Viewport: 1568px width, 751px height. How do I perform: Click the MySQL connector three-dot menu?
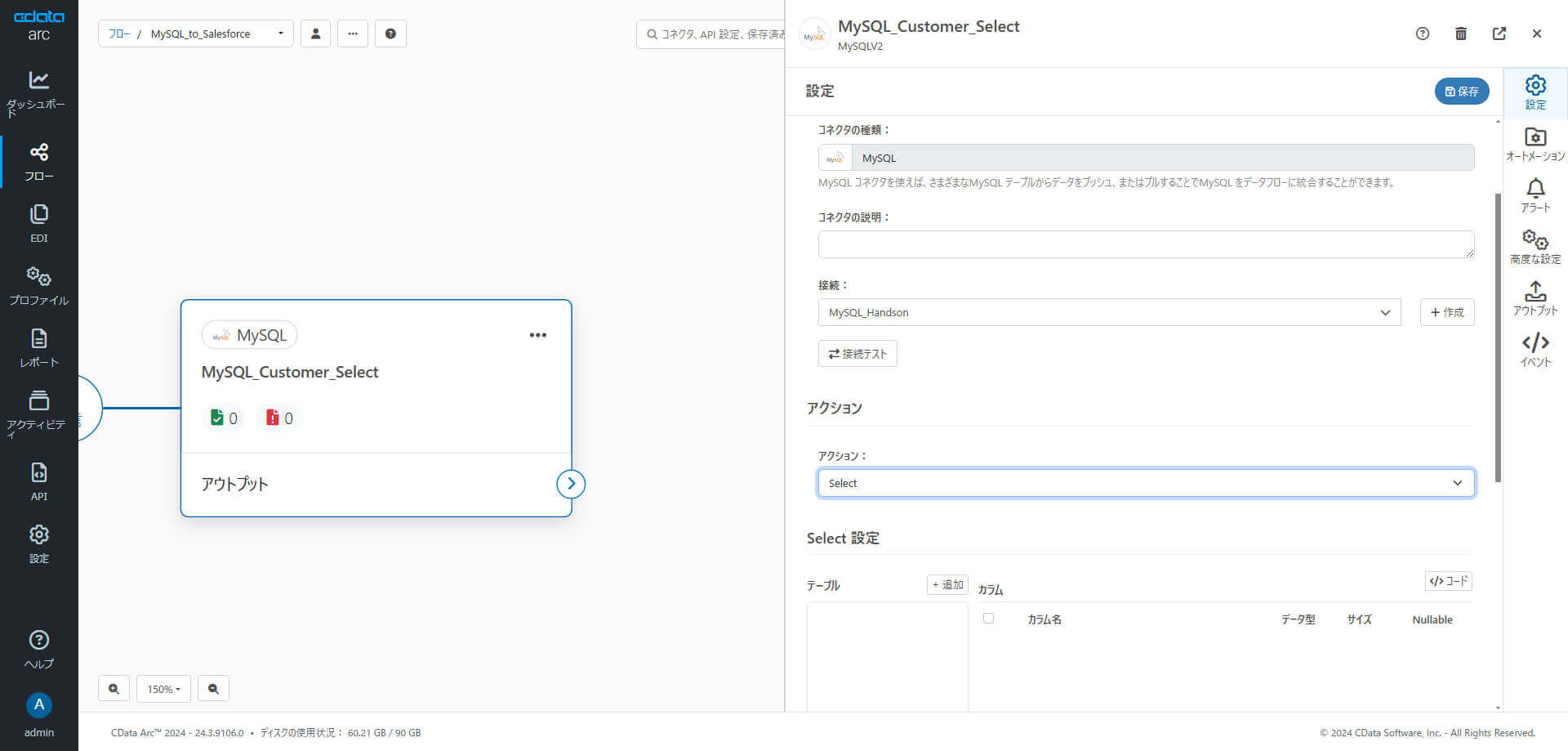click(537, 335)
